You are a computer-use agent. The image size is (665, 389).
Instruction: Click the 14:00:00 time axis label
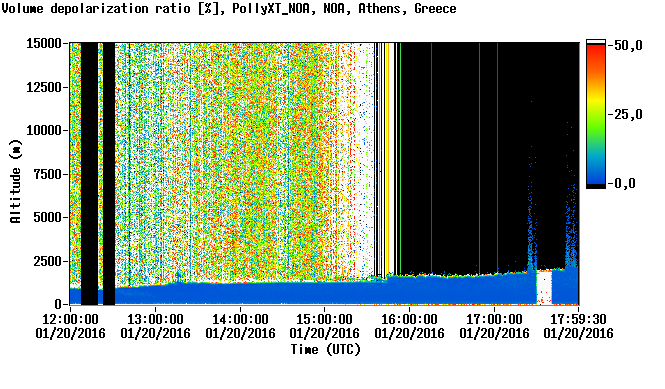(240, 319)
